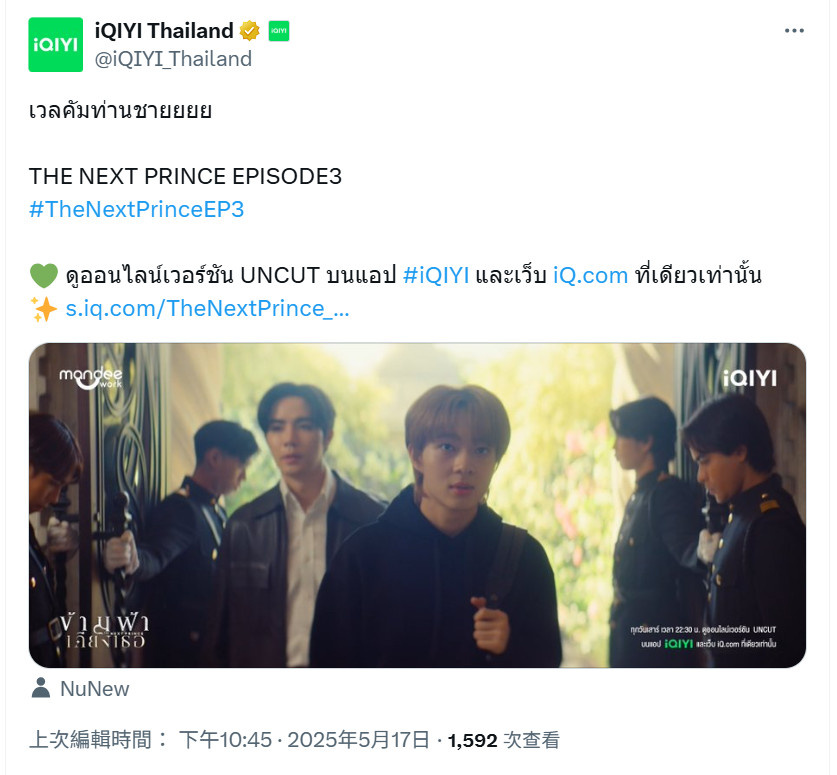Open the iQIYI Thailand display name
Screen dimensions: 837x775
point(164,31)
